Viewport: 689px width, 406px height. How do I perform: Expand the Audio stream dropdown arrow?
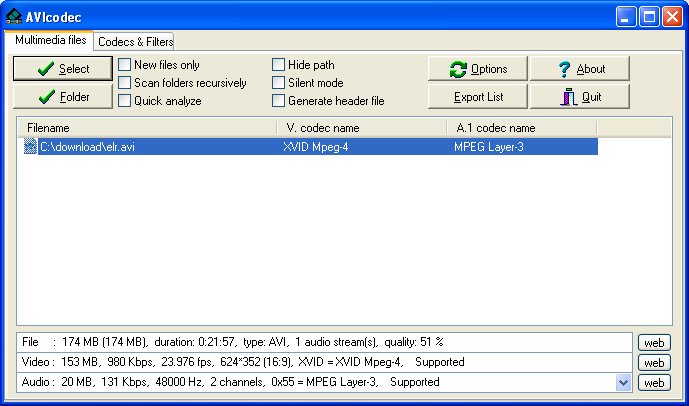pyautogui.click(x=624, y=382)
